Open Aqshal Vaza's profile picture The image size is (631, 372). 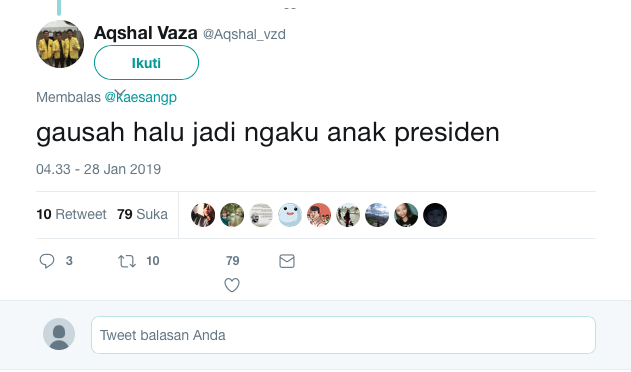click(x=60, y=44)
